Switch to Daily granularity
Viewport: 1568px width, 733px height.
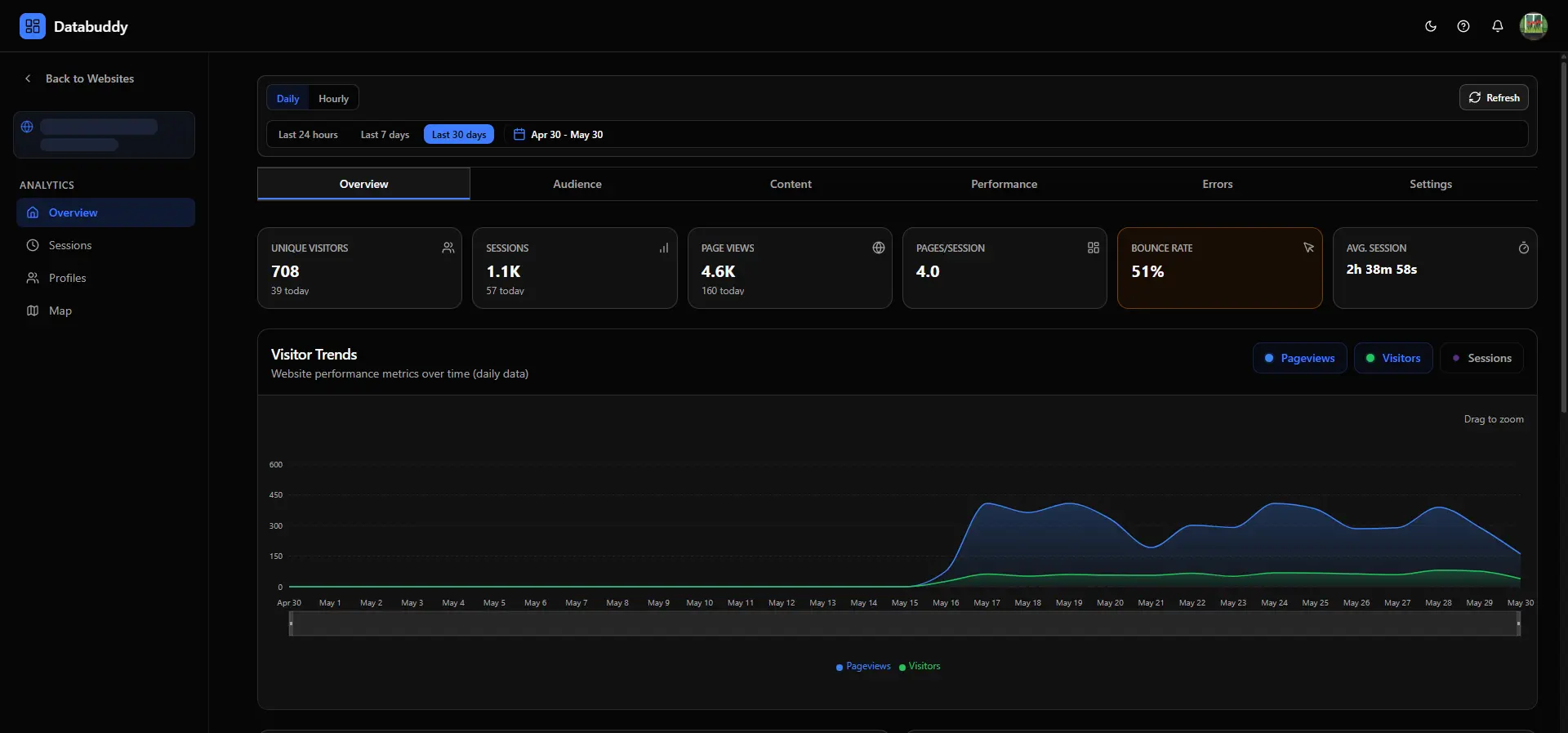tap(287, 98)
